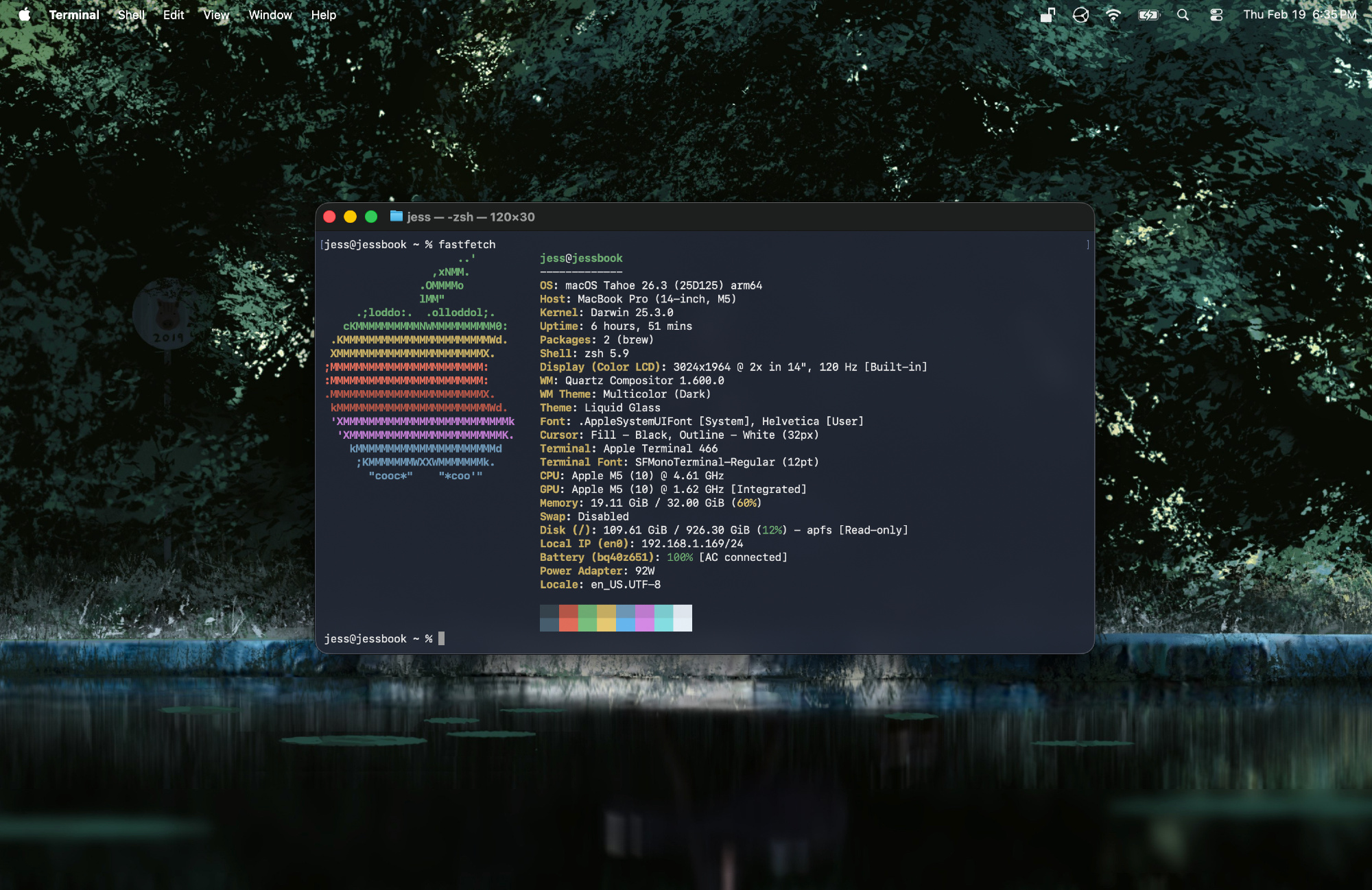Click the charging battery status icon
This screenshot has width=1372, height=890.
tap(1148, 14)
